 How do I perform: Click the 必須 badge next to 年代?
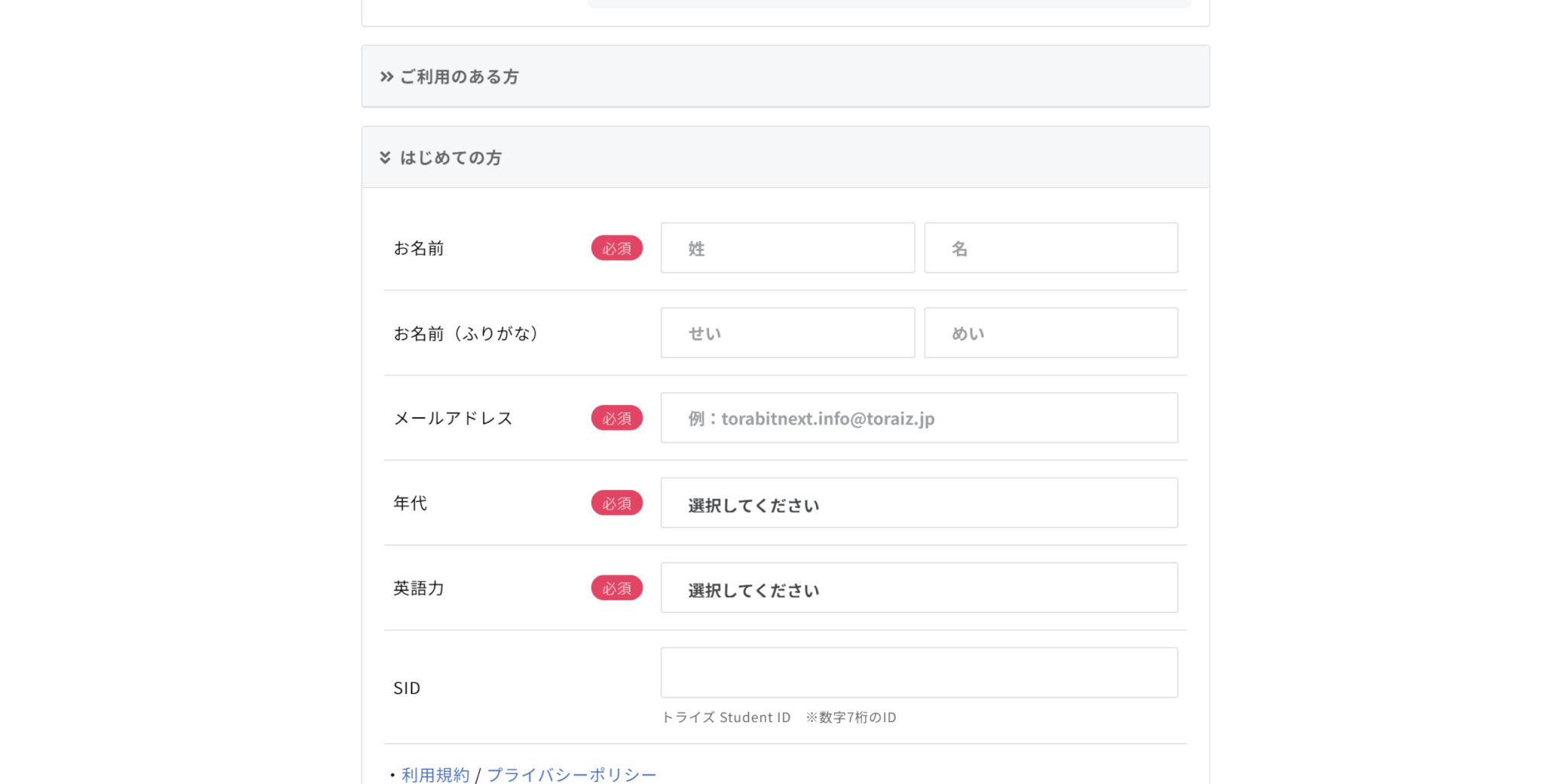coord(617,504)
